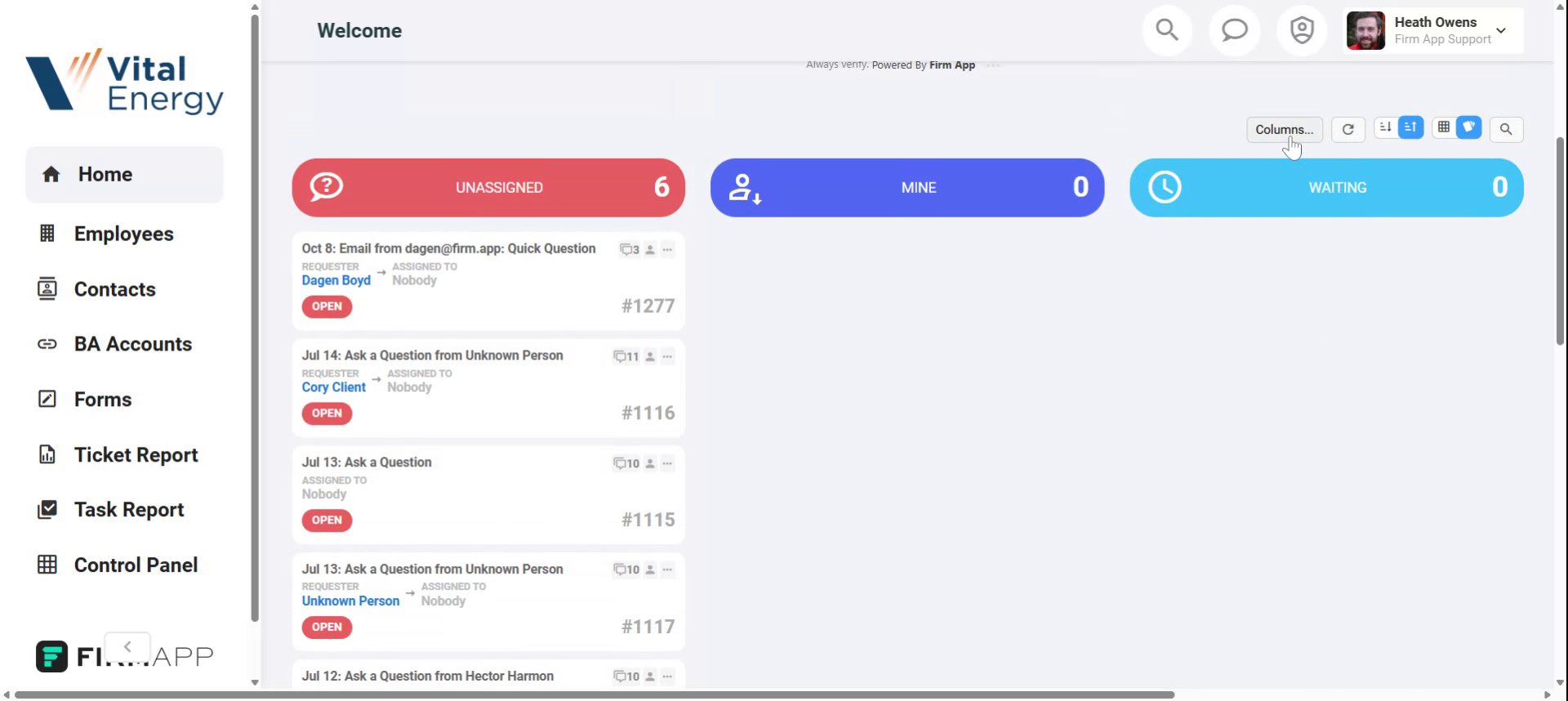Click assignee person icon on ticket #1116
The width and height of the screenshot is (1568, 701).
pos(650,356)
